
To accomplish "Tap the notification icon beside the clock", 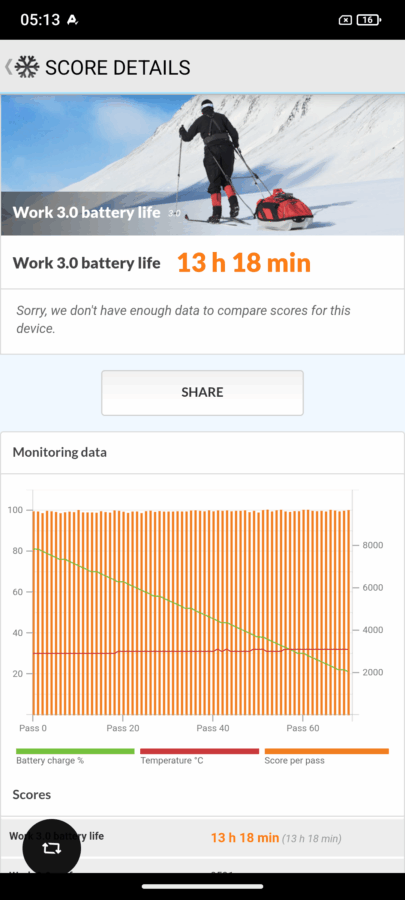I will click(72, 20).
